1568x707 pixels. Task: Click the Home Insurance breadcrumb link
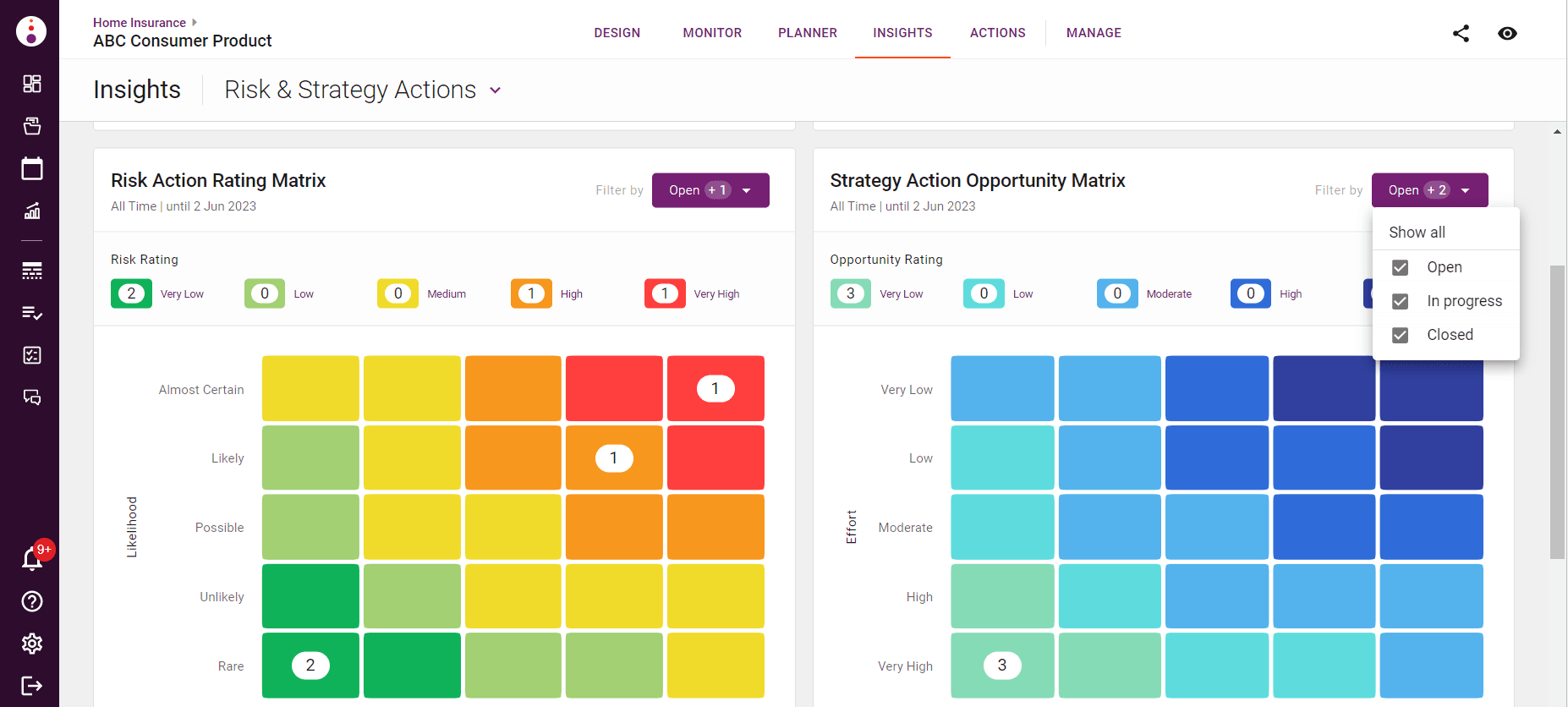[x=140, y=23]
